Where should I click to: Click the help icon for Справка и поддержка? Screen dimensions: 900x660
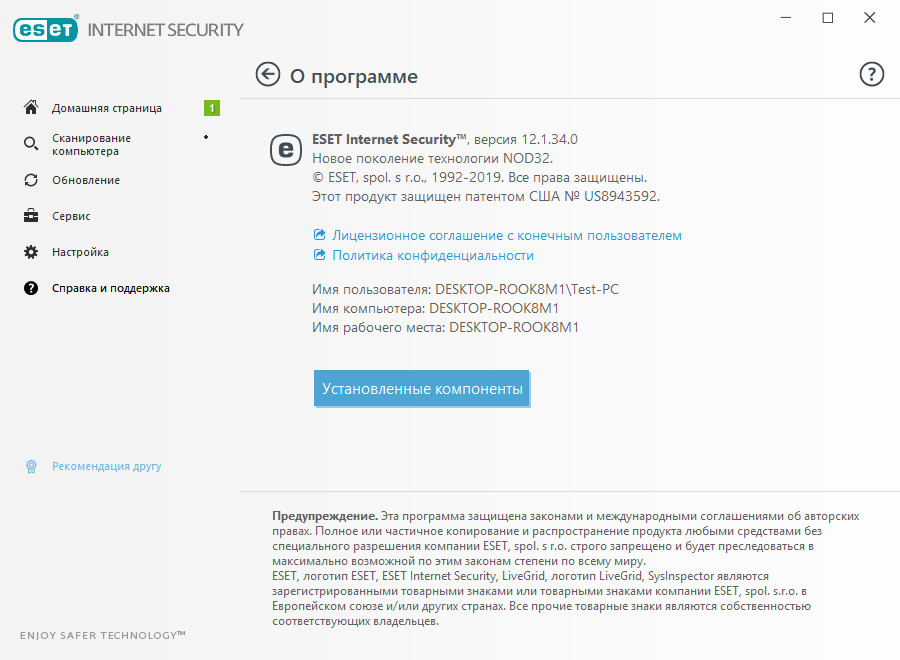(31, 288)
